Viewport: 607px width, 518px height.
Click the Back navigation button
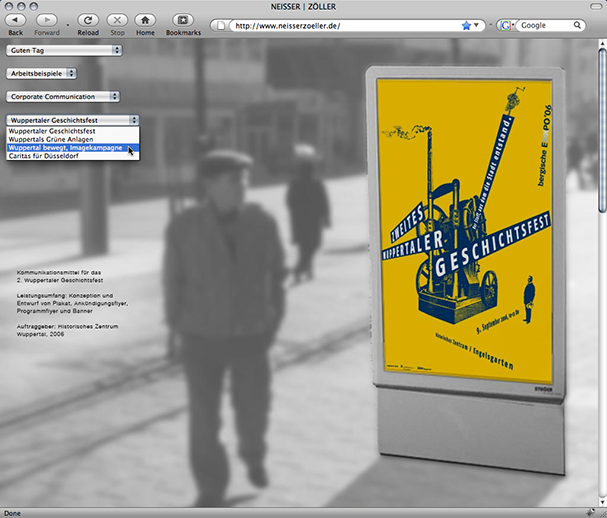tap(15, 21)
